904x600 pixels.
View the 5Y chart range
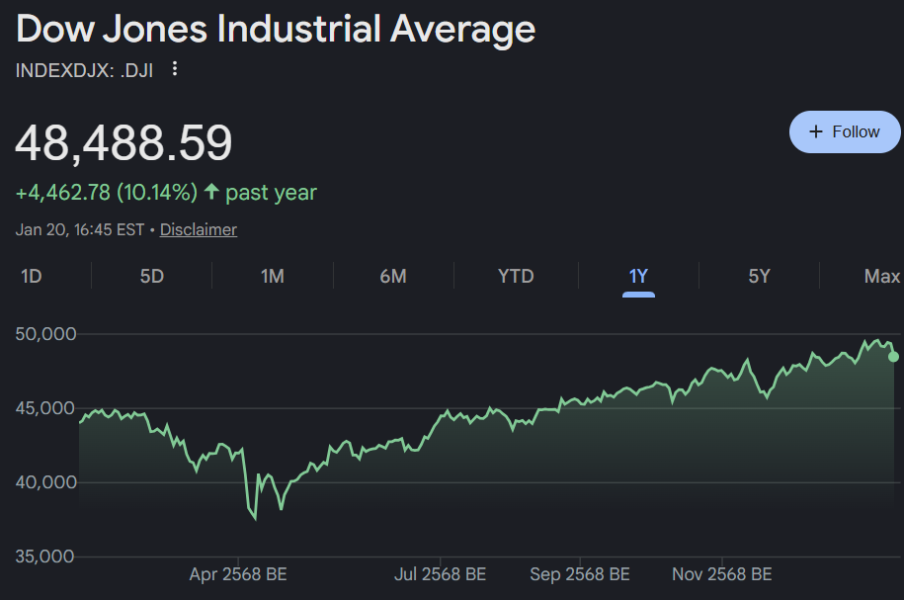click(x=759, y=276)
